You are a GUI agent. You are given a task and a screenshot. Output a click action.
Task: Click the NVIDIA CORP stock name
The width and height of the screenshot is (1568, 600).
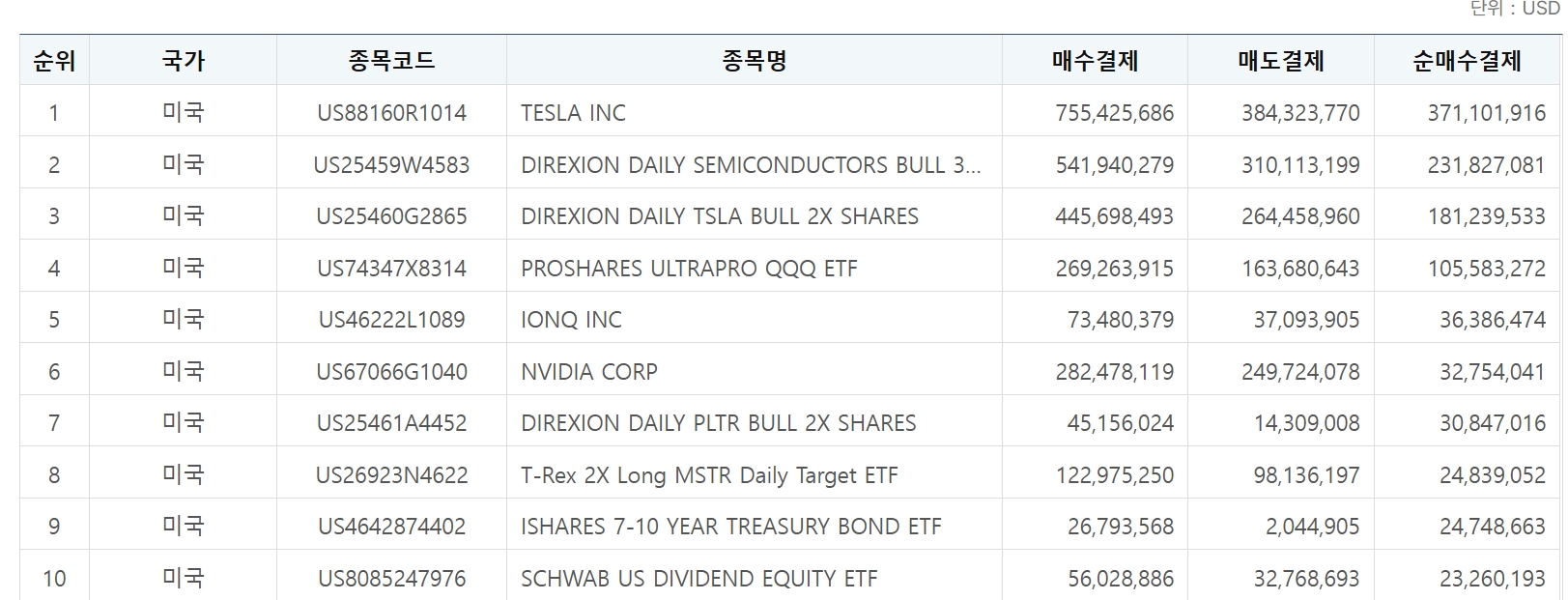point(589,372)
